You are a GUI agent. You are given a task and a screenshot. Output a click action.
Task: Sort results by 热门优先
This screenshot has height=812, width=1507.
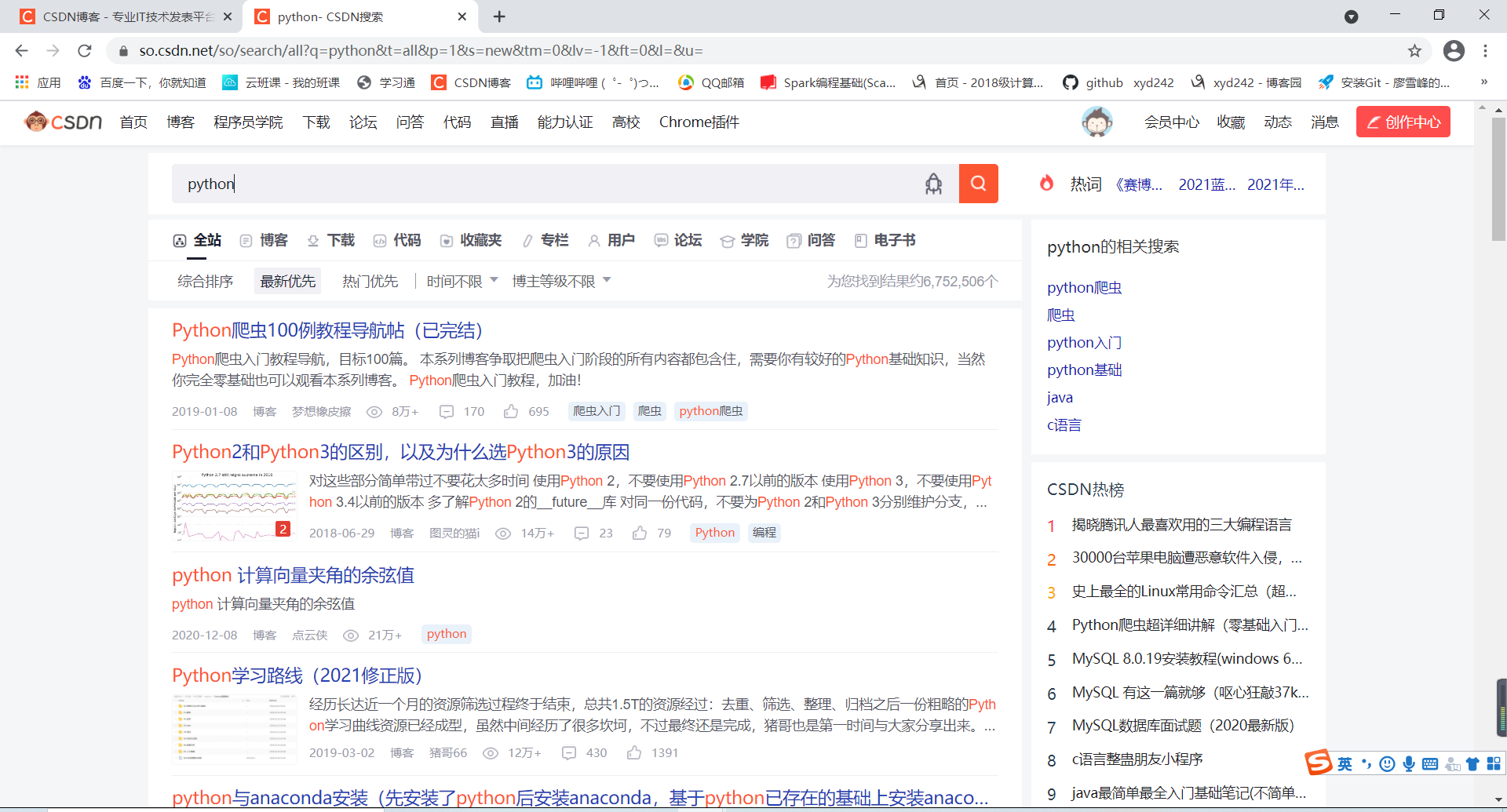point(370,281)
